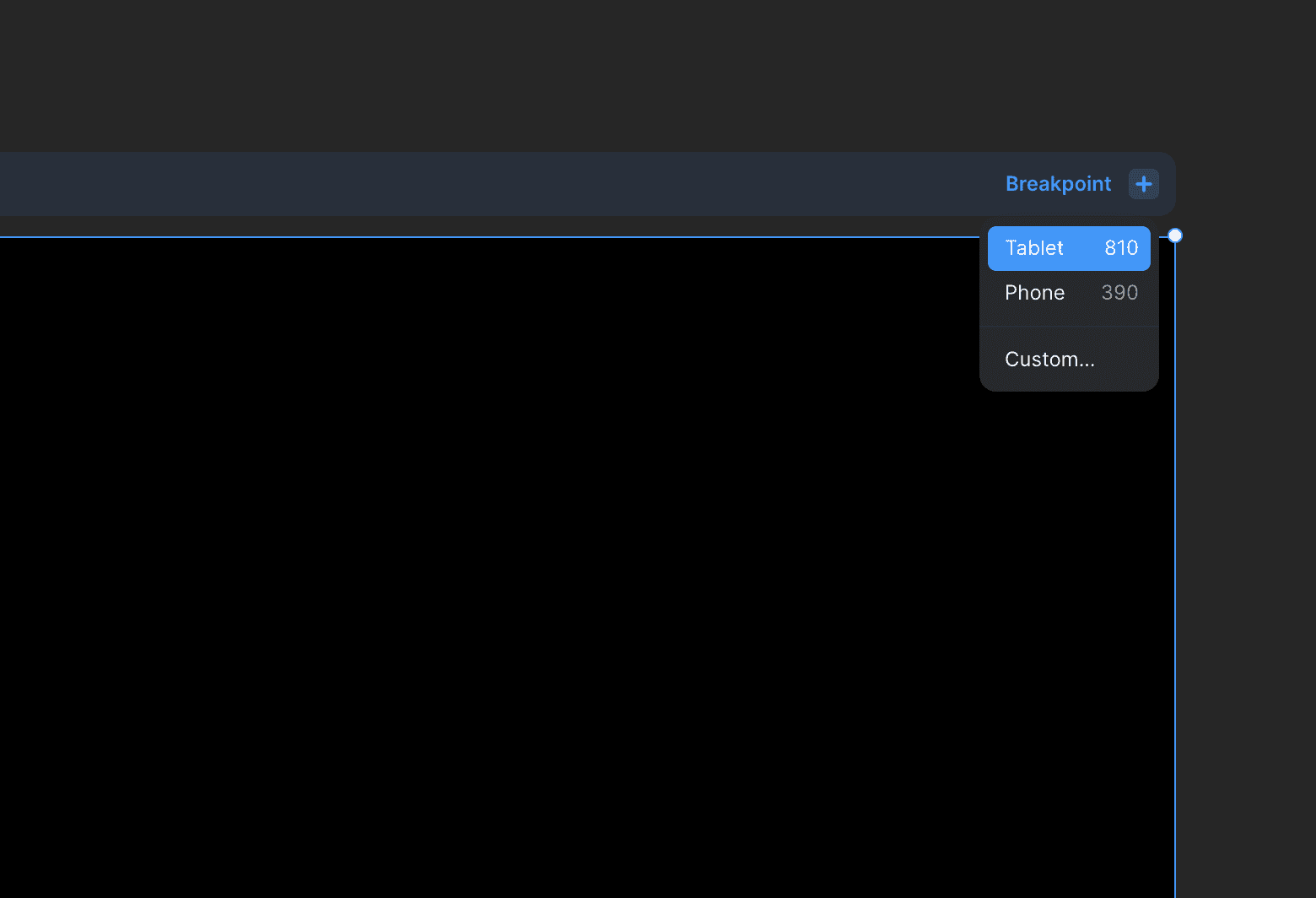
Task: Click inside the black canvas frame
Action: (506, 549)
